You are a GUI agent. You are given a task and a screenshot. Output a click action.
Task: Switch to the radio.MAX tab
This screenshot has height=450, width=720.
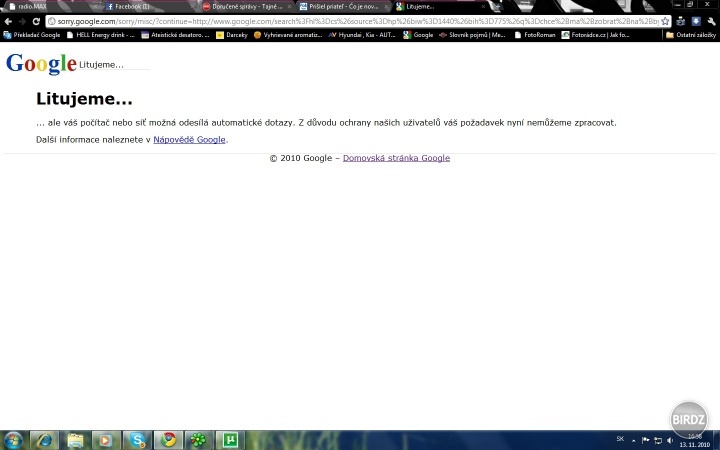51,6
